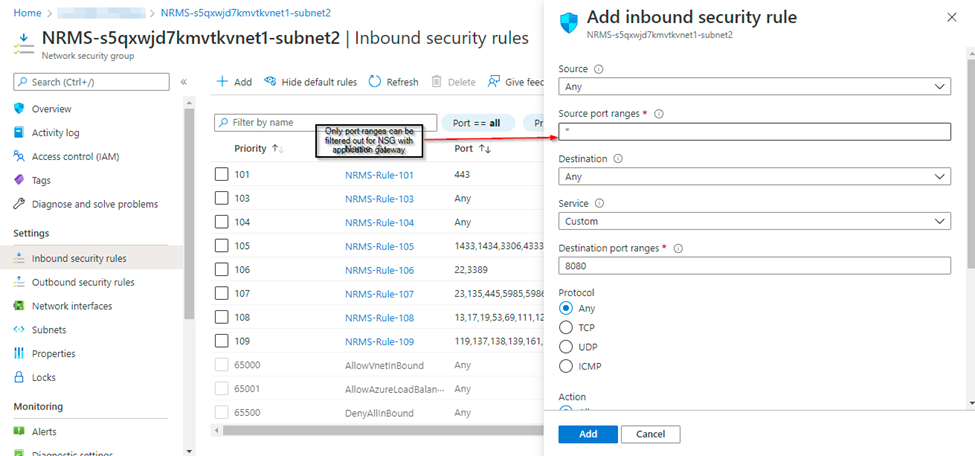The width and height of the screenshot is (975, 456).
Task: Open the Locks sidebar item
Action: [x=43, y=378]
